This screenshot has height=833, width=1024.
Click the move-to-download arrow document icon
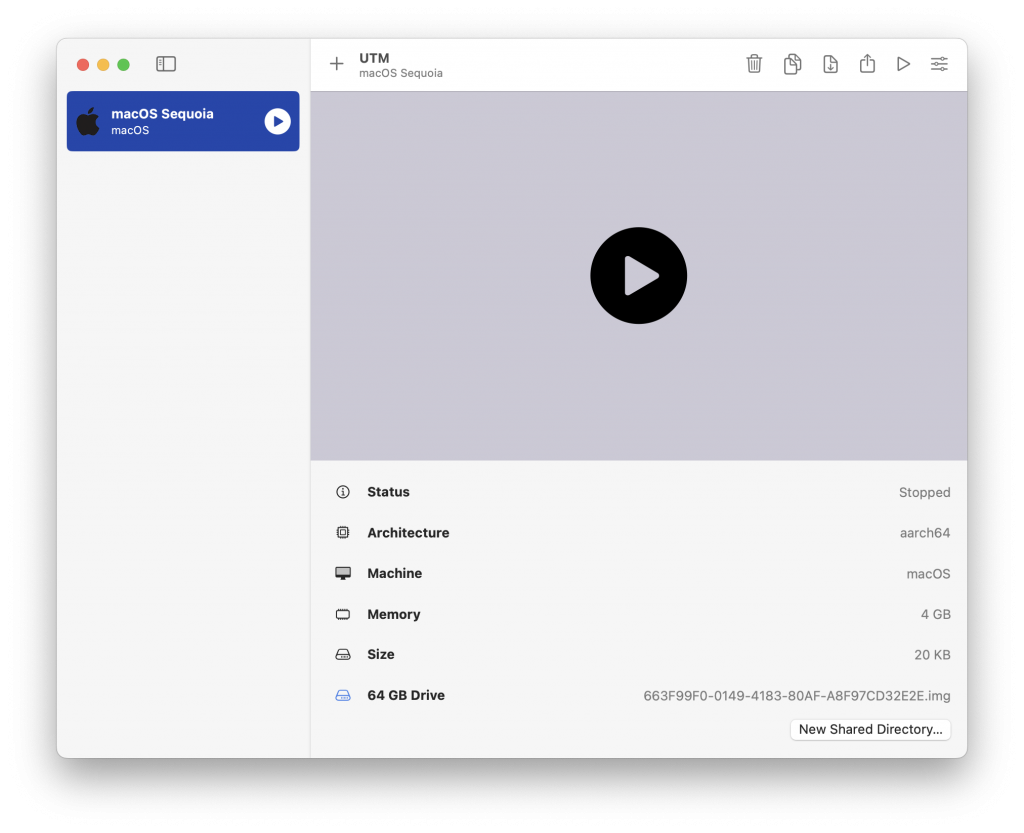point(830,64)
